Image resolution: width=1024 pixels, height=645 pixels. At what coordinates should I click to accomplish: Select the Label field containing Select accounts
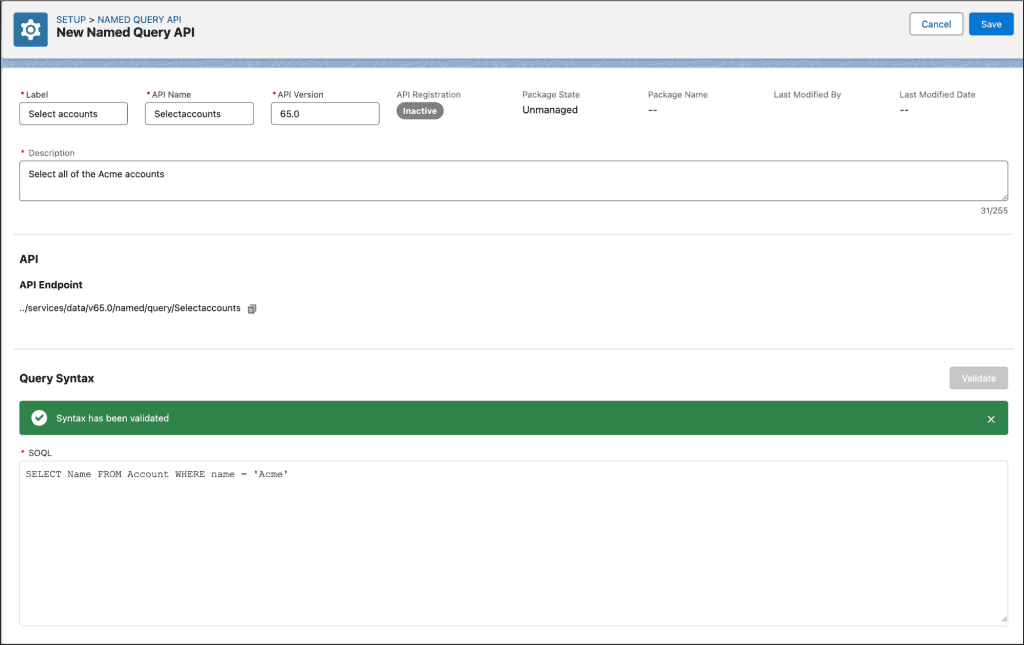click(x=73, y=113)
